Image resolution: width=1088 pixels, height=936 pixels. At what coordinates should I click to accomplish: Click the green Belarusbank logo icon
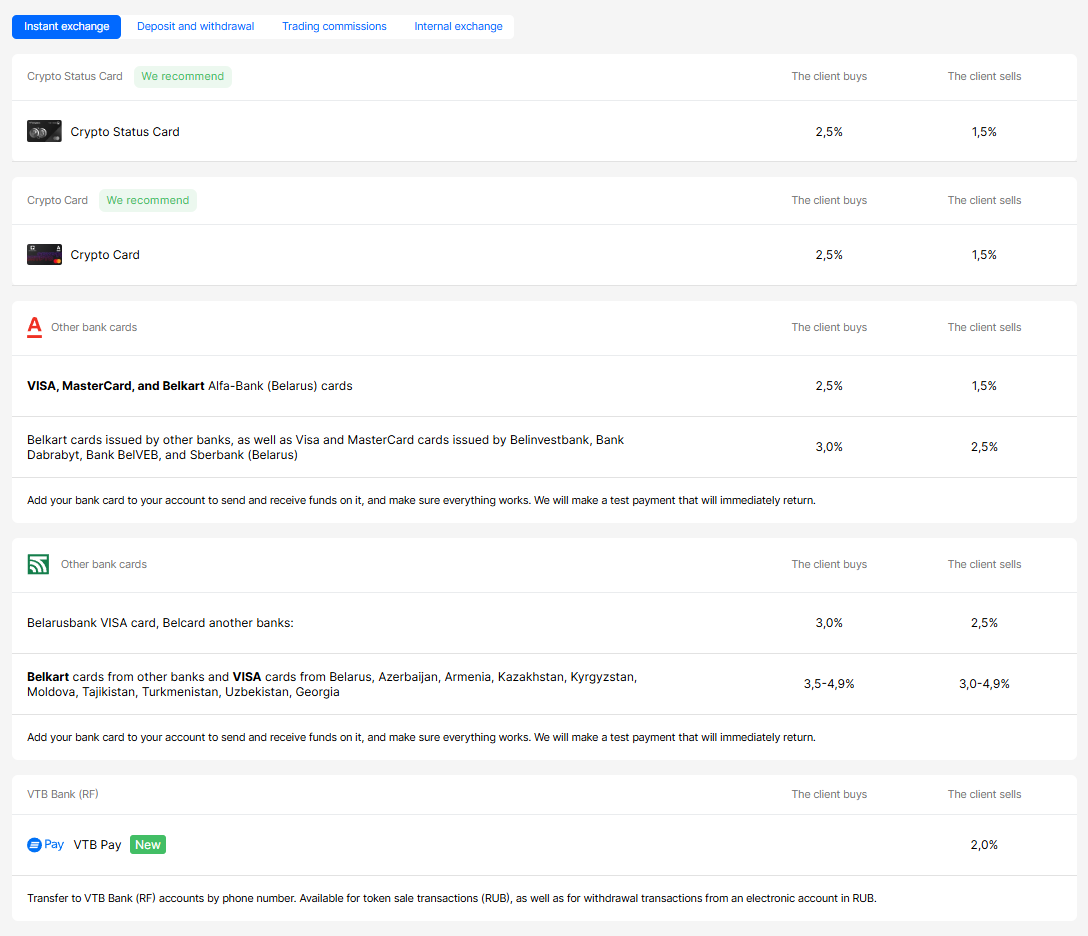click(37, 564)
